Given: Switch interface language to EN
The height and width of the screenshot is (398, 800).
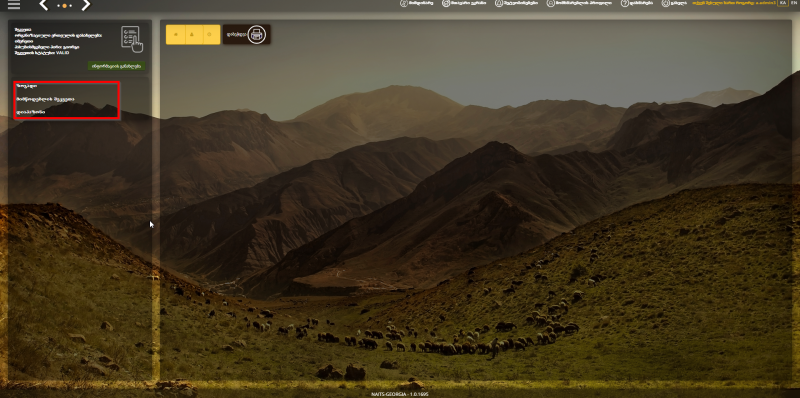Looking at the screenshot, I should 794,3.
